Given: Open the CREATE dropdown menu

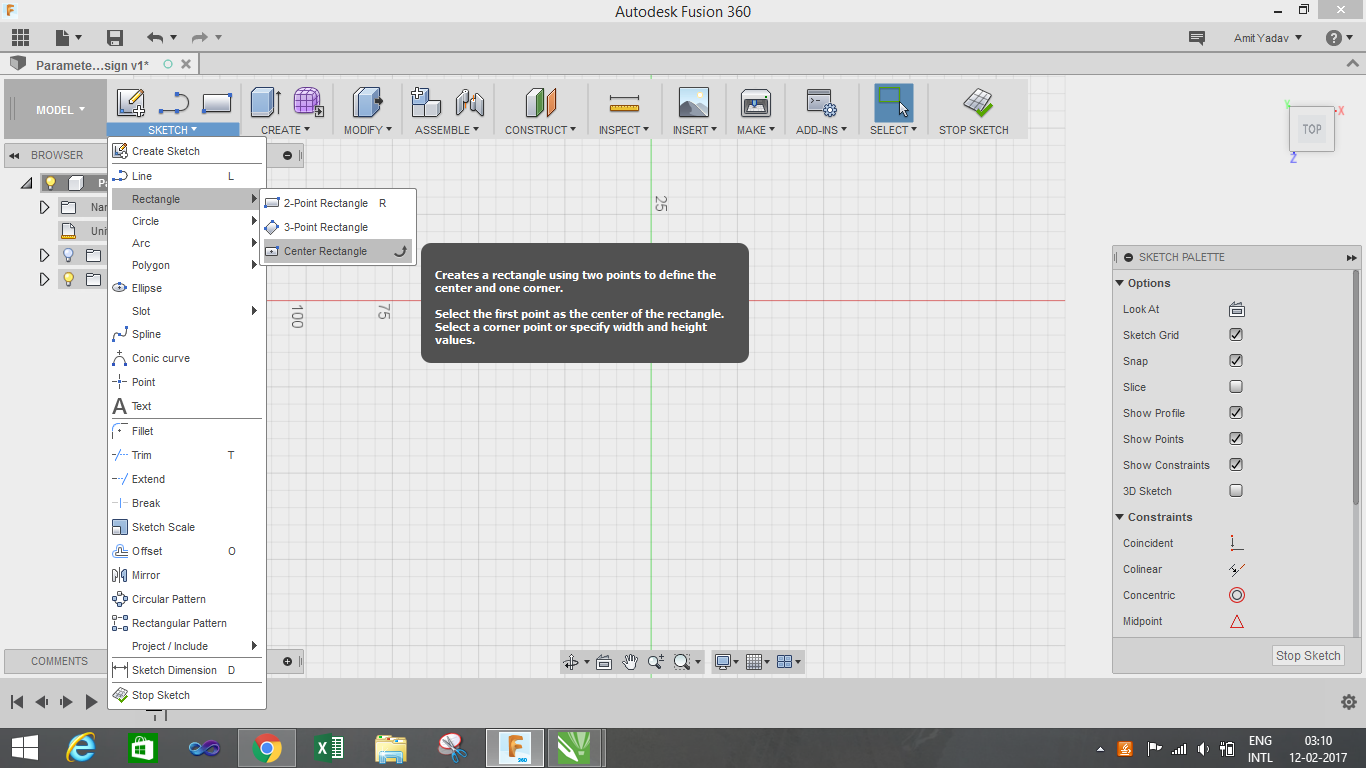Looking at the screenshot, I should click(x=286, y=130).
